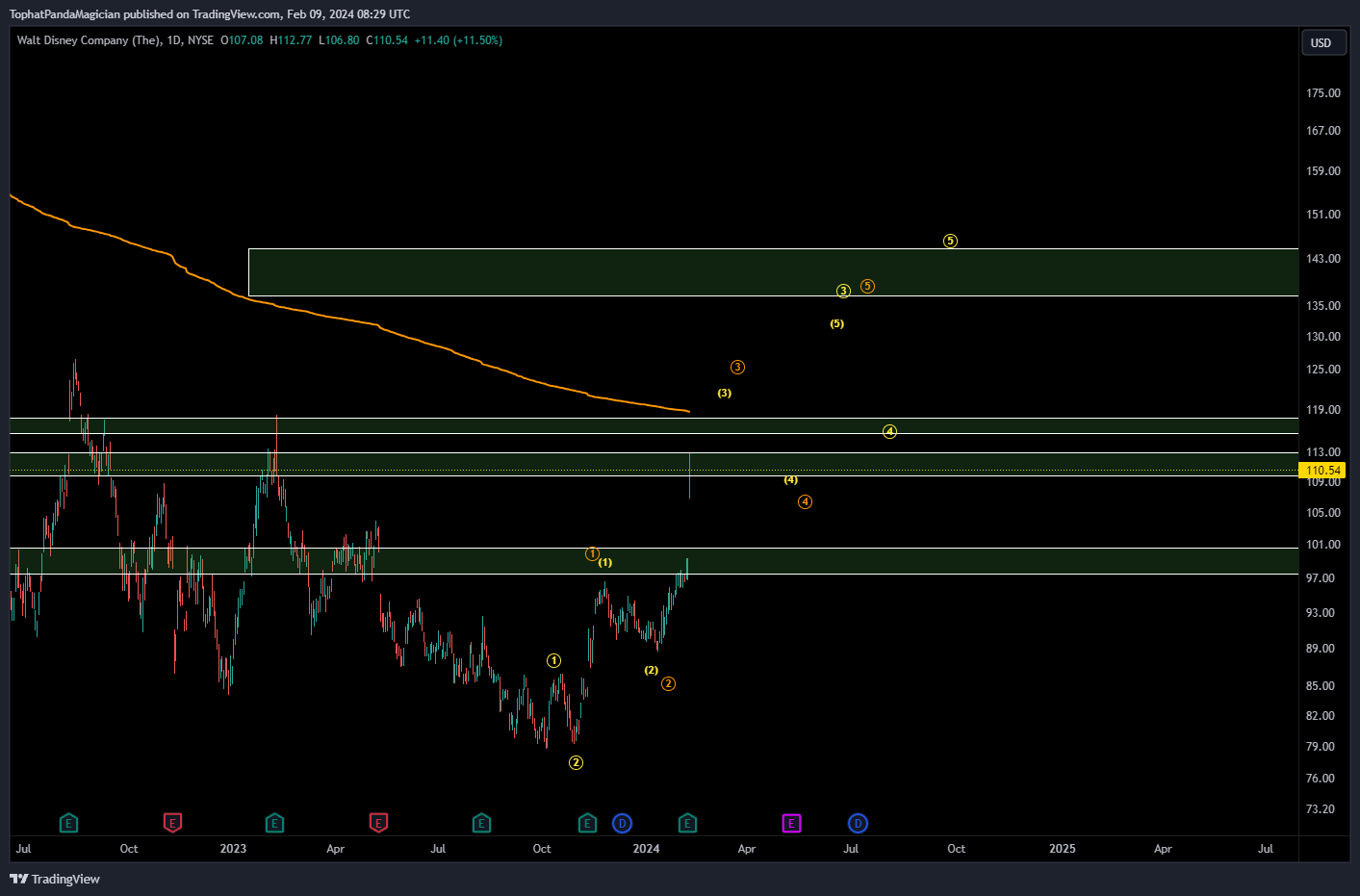Click the blue dividend marker before 2024

[x=623, y=823]
